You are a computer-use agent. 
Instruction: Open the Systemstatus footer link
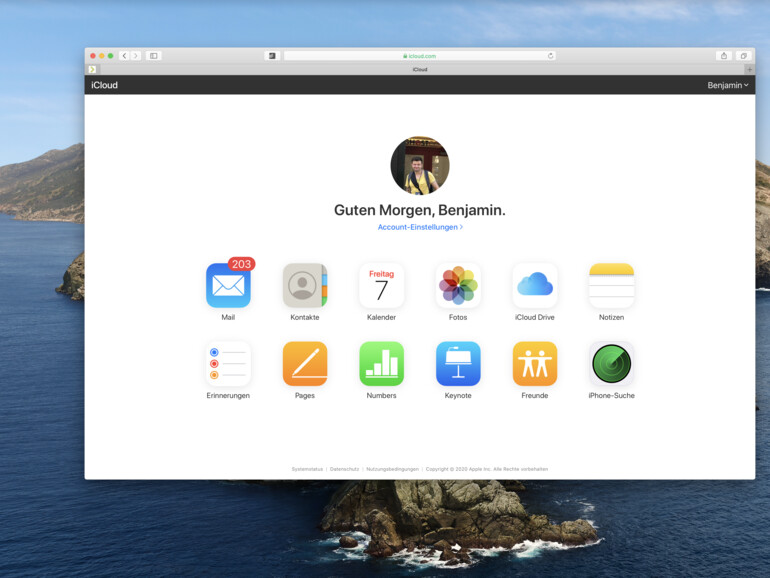307,469
